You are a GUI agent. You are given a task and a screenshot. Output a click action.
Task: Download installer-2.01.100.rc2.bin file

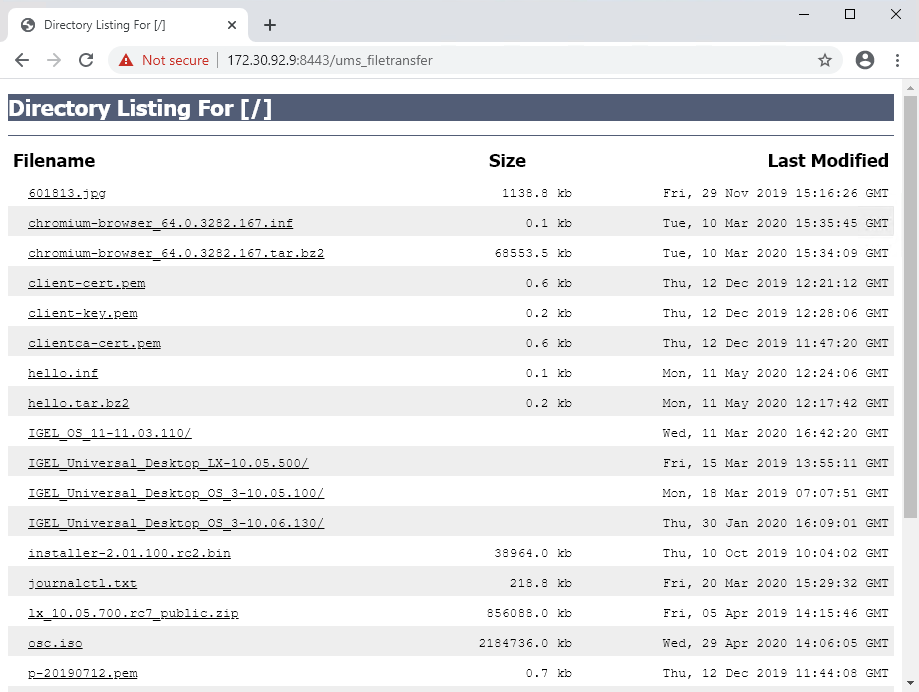(129, 553)
